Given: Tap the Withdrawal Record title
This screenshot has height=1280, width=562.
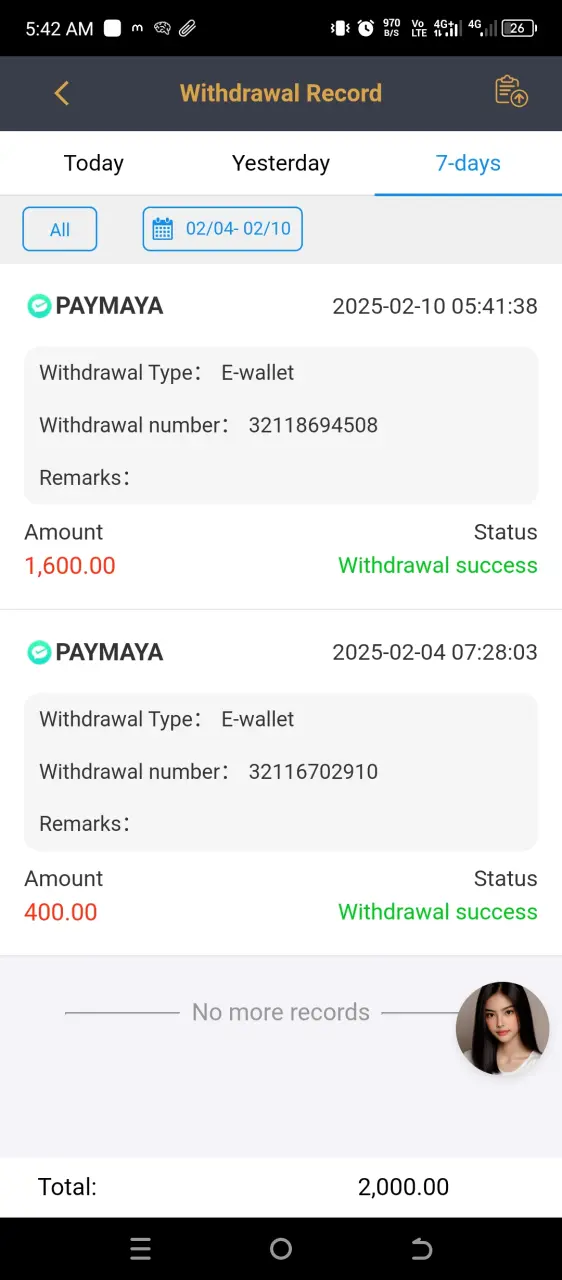Looking at the screenshot, I should (281, 93).
